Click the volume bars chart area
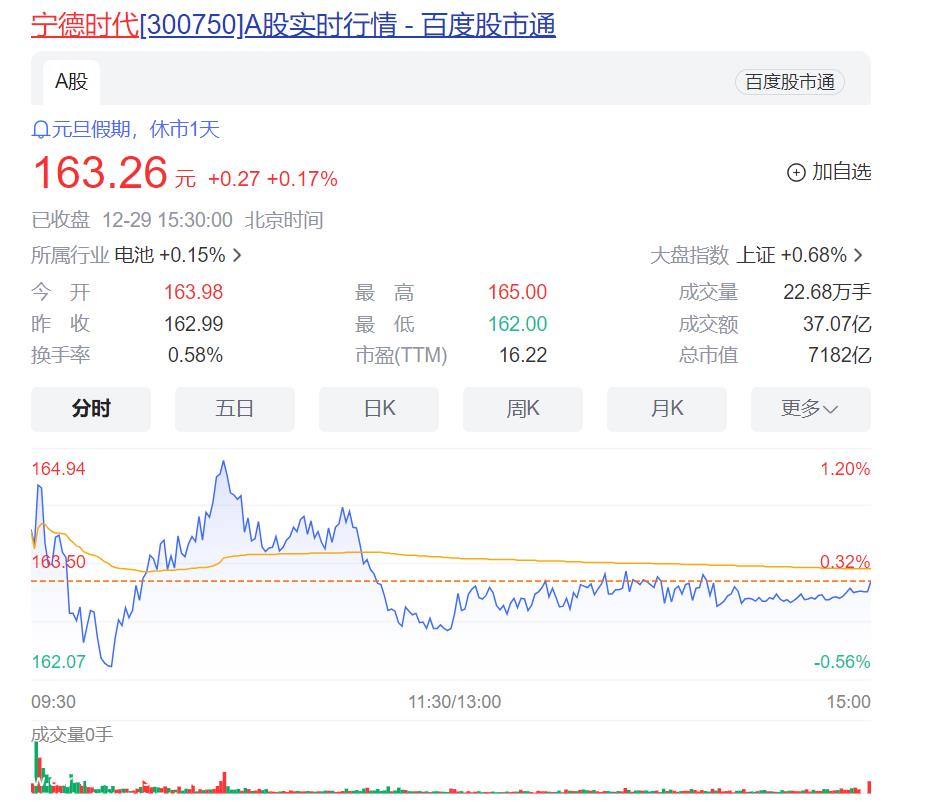 click(x=451, y=769)
